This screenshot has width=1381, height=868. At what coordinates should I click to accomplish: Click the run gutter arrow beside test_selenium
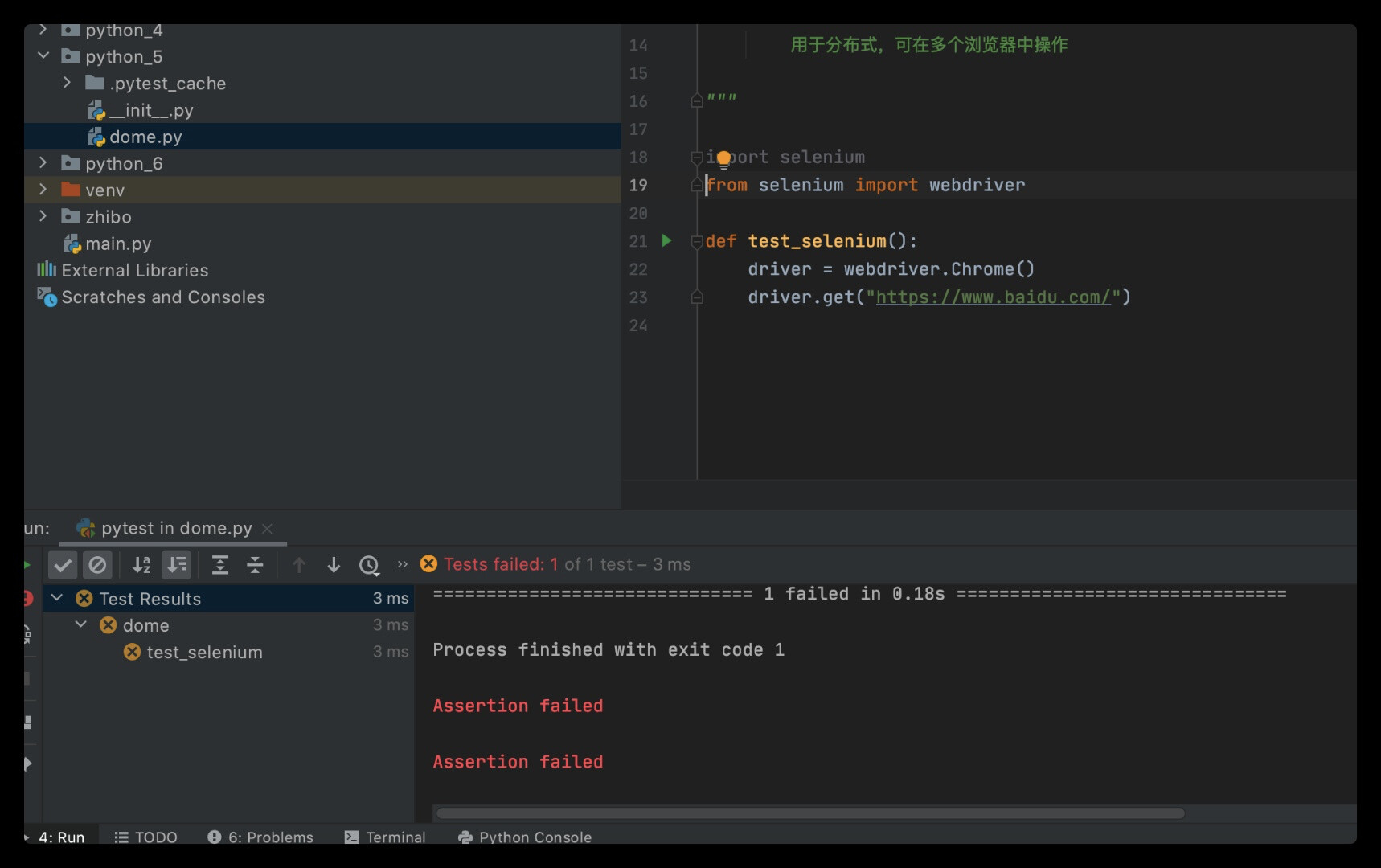pos(666,240)
